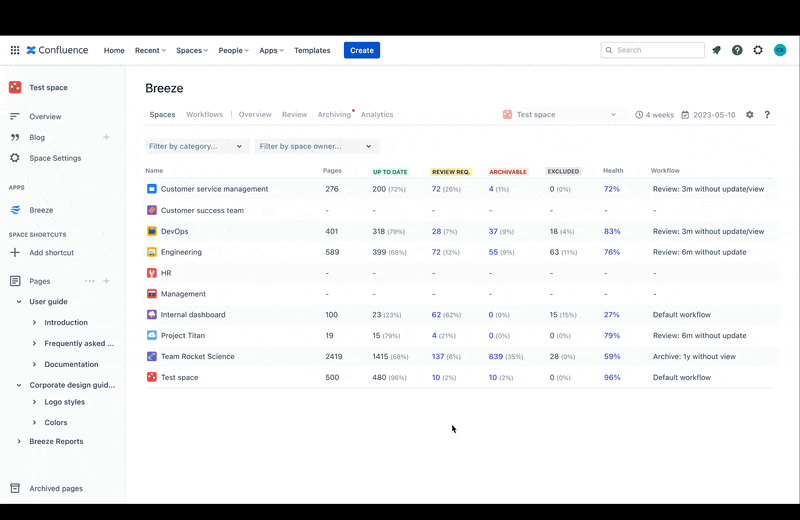800x520 pixels.
Task: Open the Recent dropdown menu
Action: coord(150,51)
